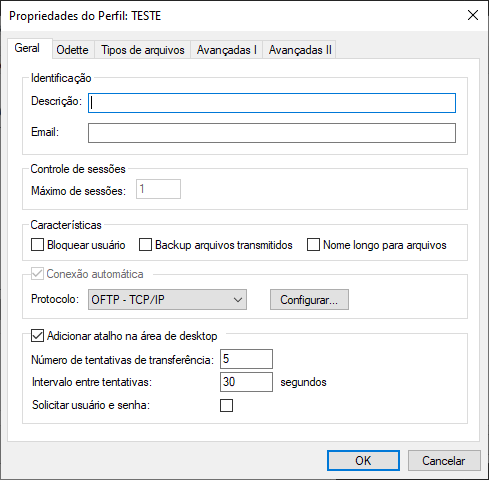Confirm the dialog with OK
This screenshot has height=480, width=489.
point(363,461)
